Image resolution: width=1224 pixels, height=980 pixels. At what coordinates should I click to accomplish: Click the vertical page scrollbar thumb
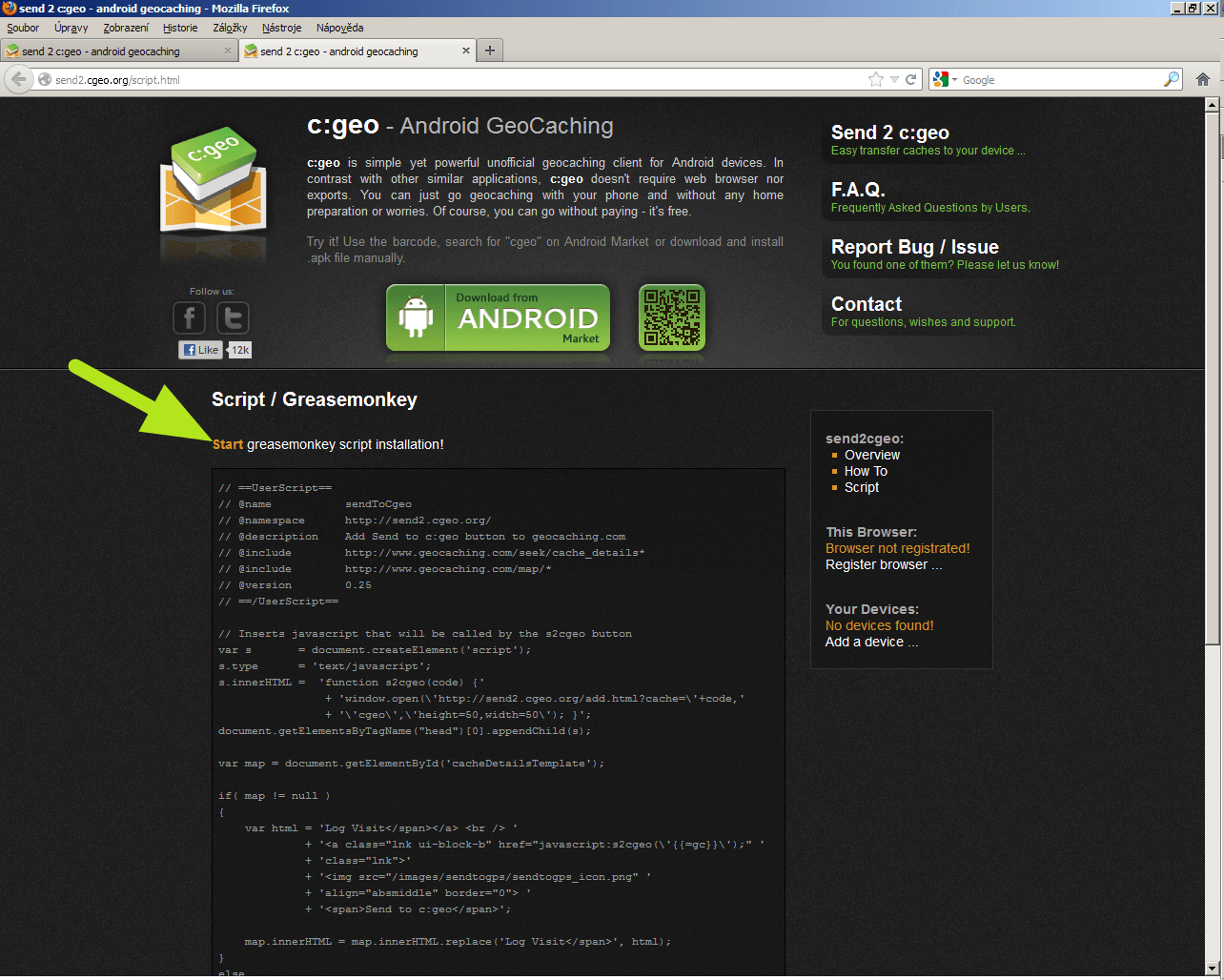[1214, 381]
